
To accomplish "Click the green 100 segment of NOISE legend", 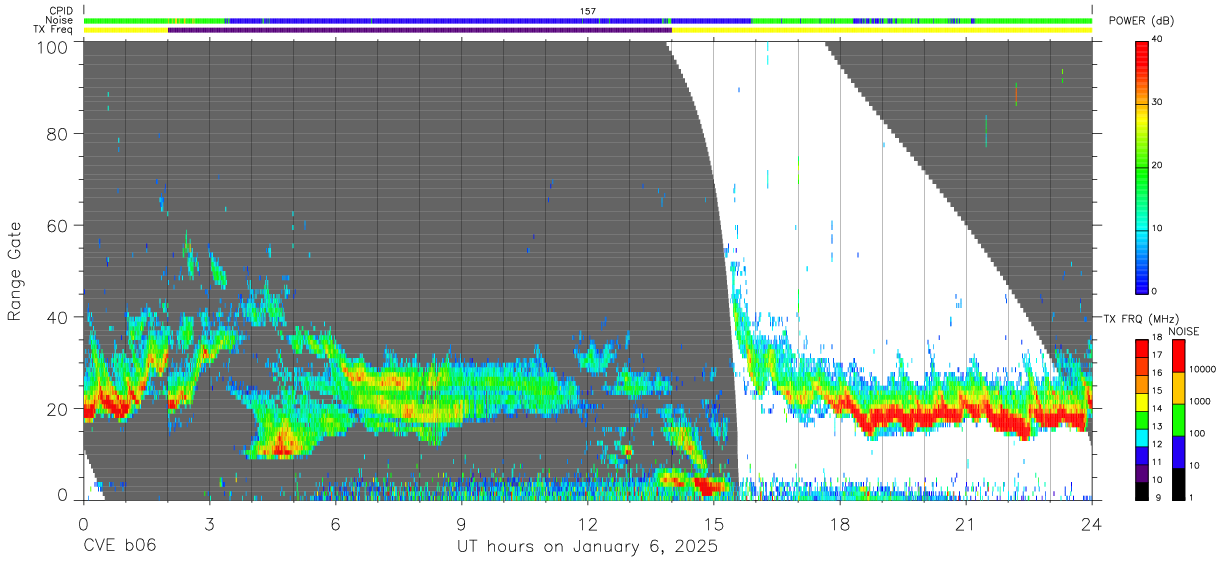I will (1177, 420).
